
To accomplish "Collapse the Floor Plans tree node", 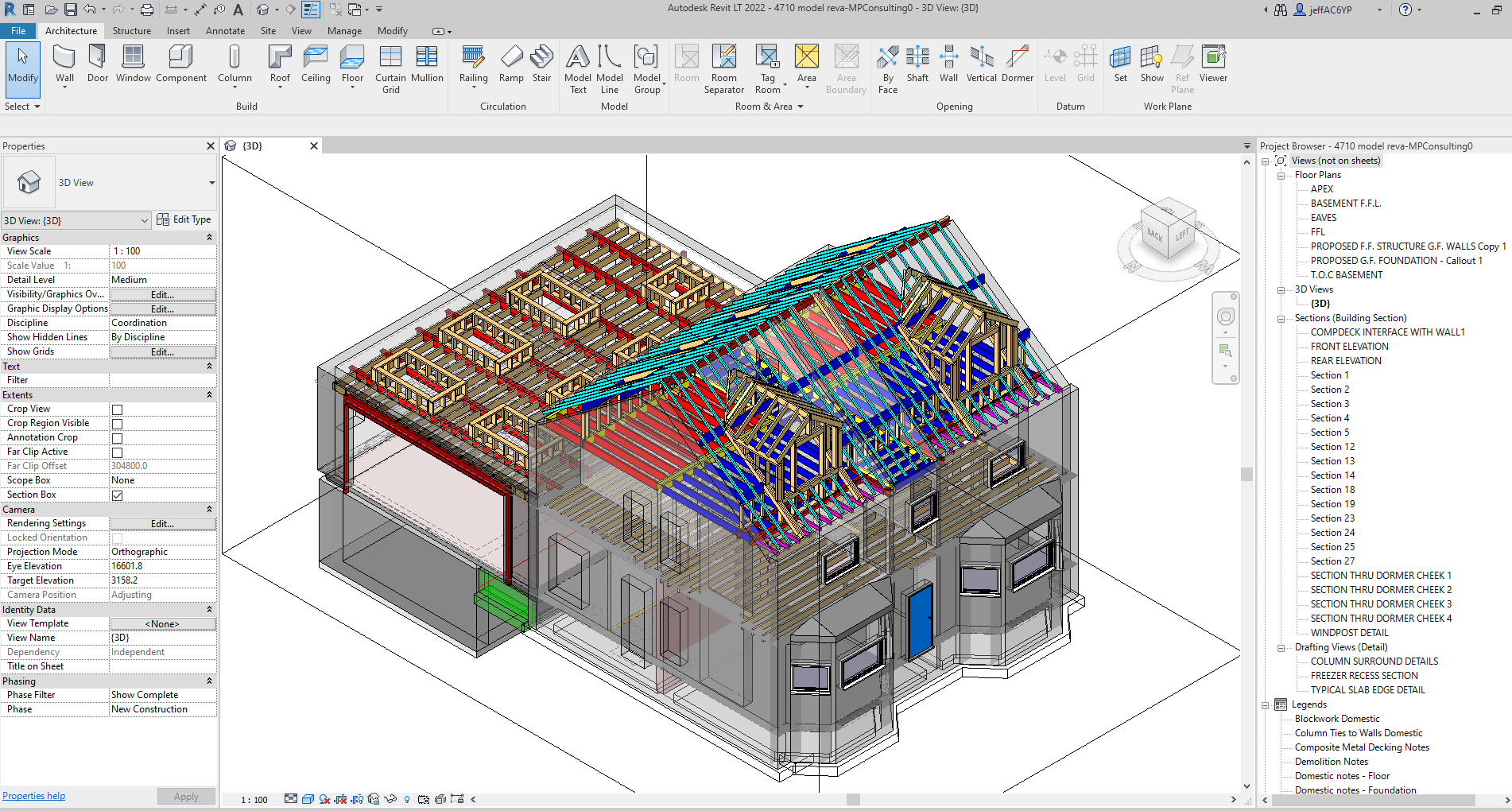I will (1281, 176).
